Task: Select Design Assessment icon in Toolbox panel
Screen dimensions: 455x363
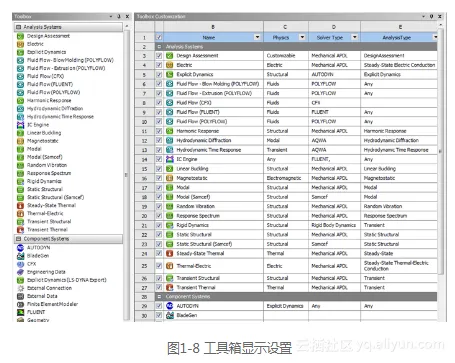Action: pos(20,36)
